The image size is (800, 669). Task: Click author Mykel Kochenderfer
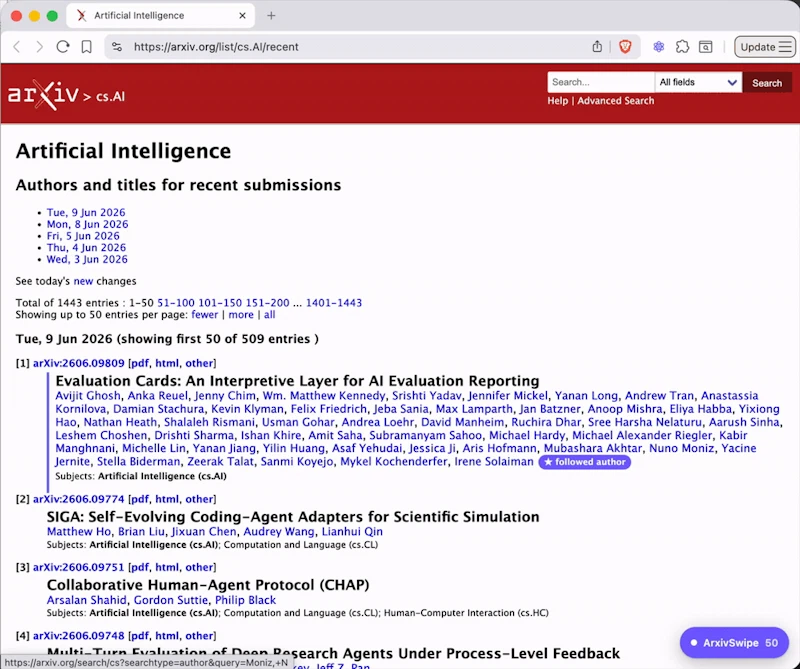[x=394, y=462]
